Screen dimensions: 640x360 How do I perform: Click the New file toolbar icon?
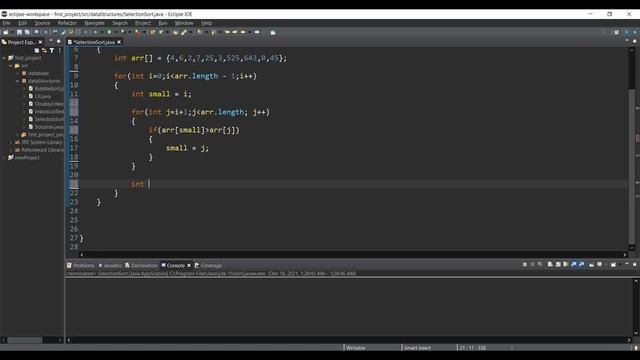pos(6,32)
